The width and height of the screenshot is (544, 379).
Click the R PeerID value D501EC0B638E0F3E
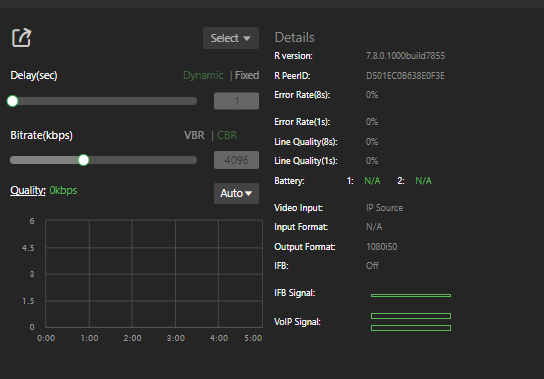coord(405,76)
